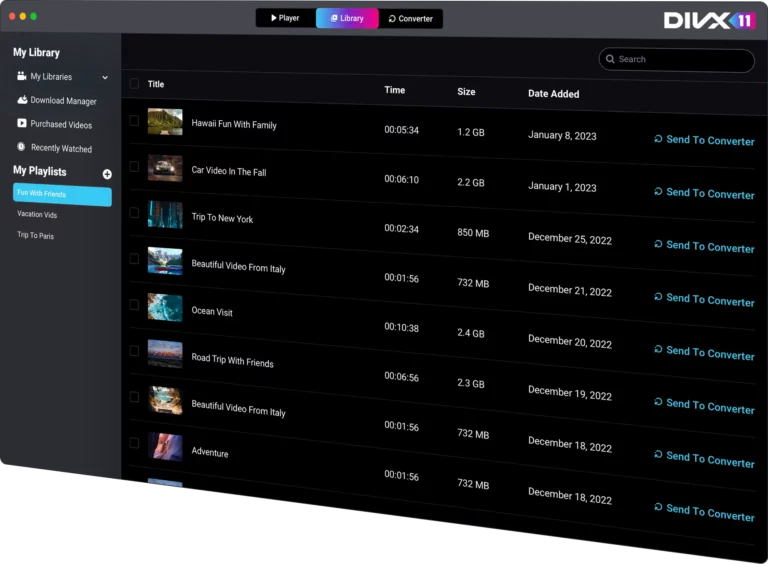768x564 pixels.
Task: Send Hawaii Fun With Family to converter
Action: (x=704, y=140)
